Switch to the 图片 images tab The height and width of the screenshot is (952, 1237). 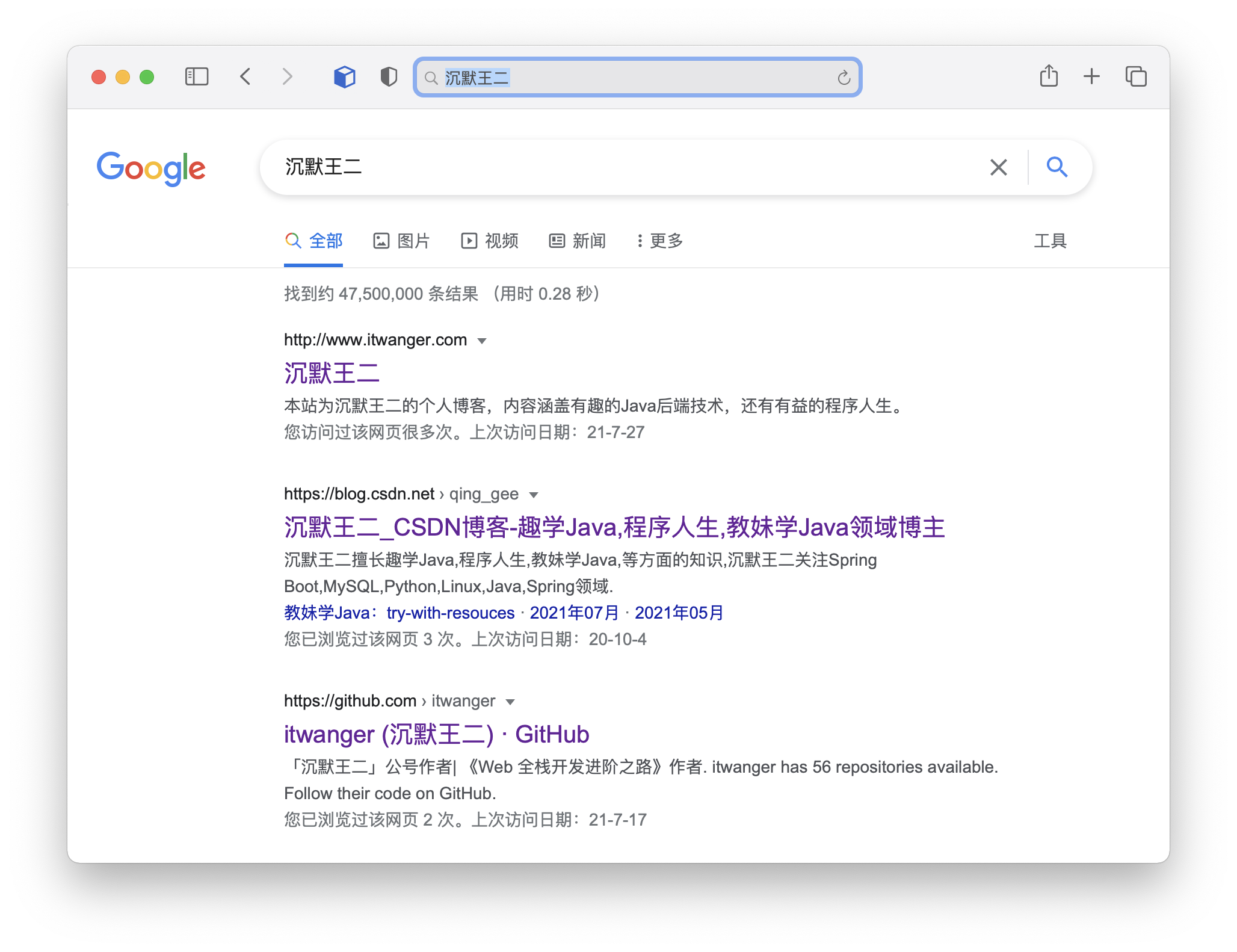point(401,241)
